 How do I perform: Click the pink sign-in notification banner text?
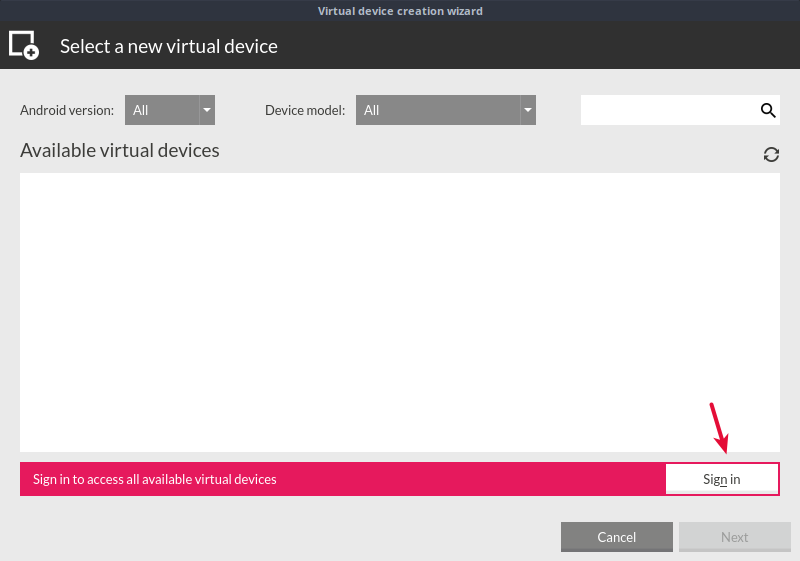[x=155, y=479]
